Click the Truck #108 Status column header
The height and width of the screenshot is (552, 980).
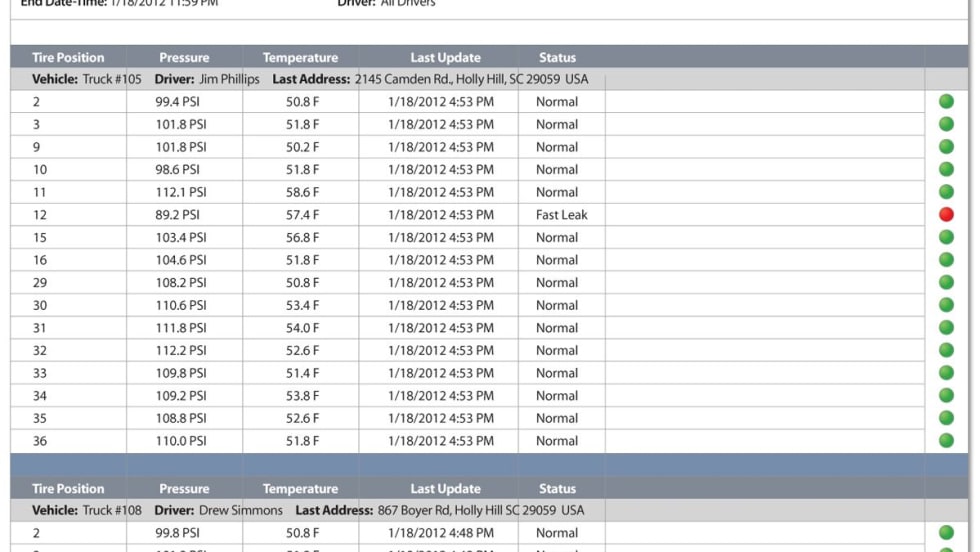[x=557, y=489]
